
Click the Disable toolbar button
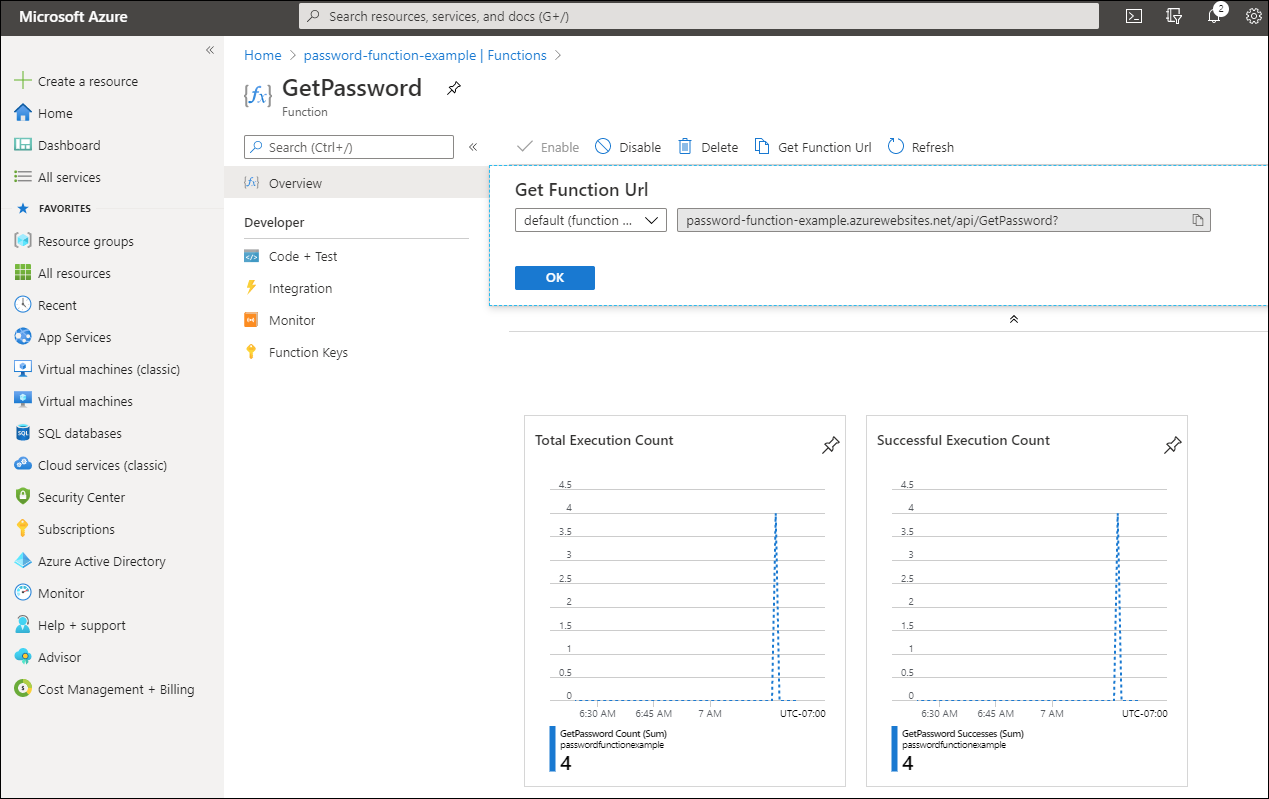[x=628, y=147]
